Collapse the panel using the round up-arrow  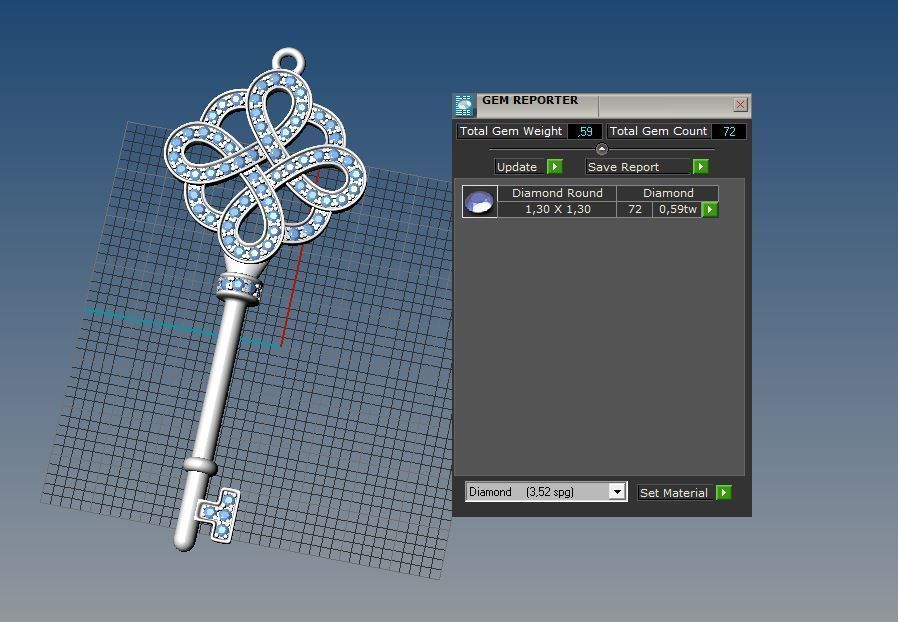601,149
